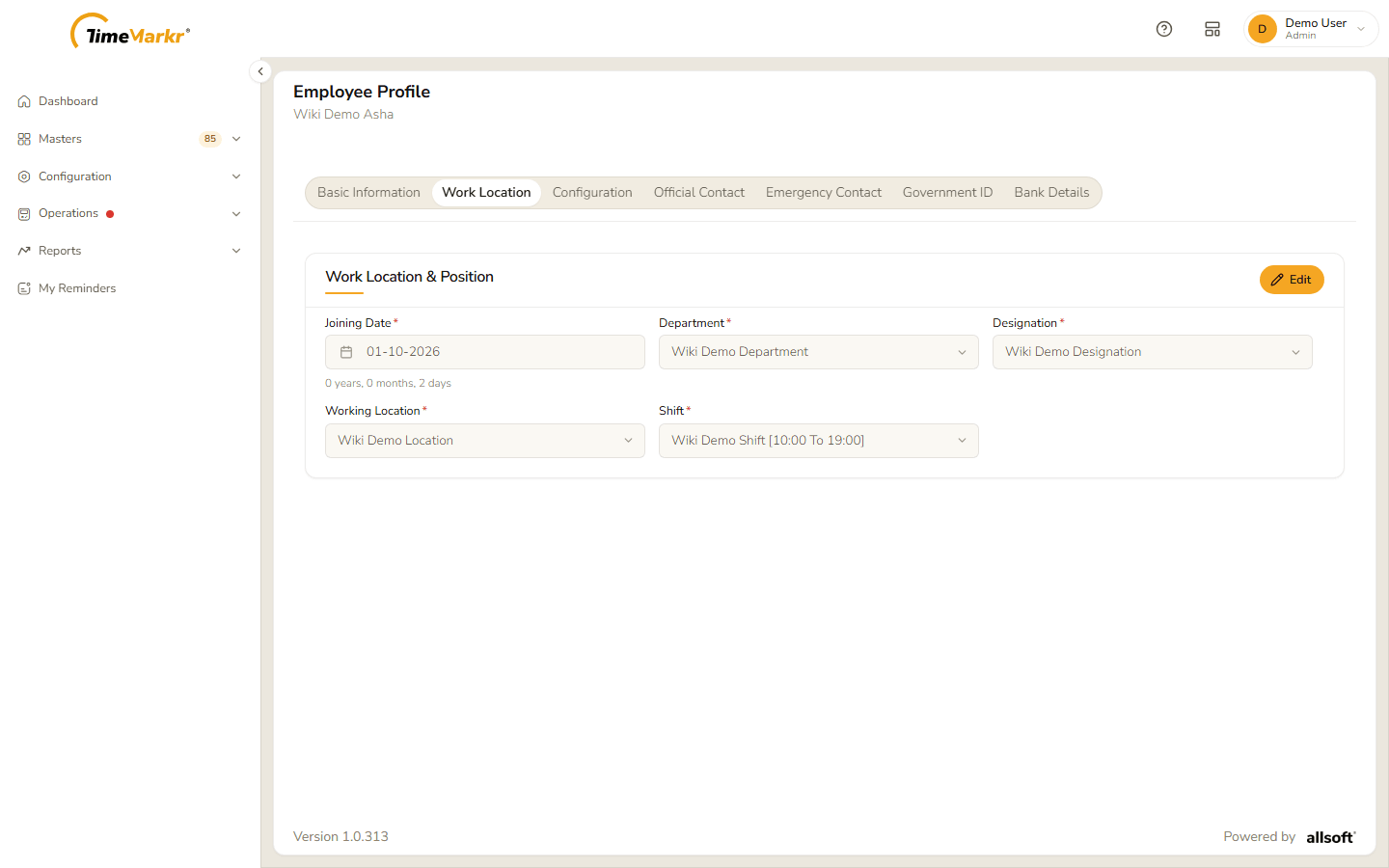Open the Working Location dropdown
The image size is (1389, 868).
pyautogui.click(x=485, y=441)
